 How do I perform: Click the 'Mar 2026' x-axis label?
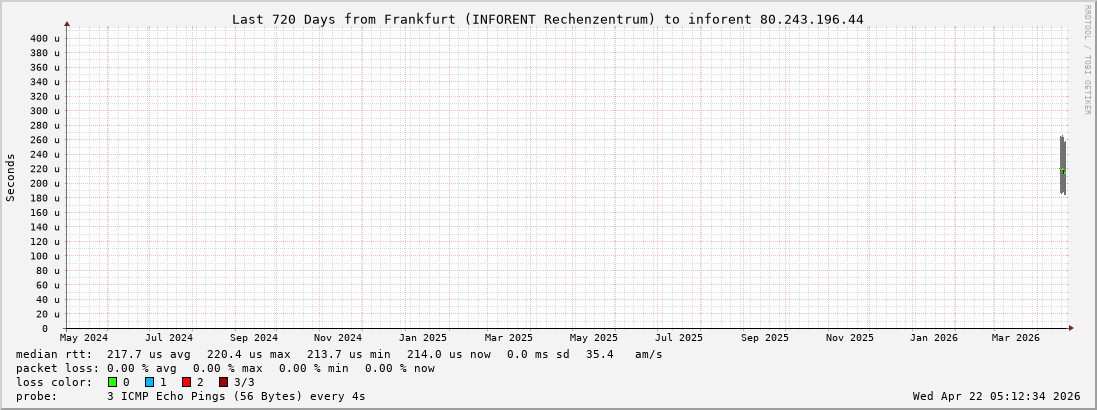(x=1015, y=338)
